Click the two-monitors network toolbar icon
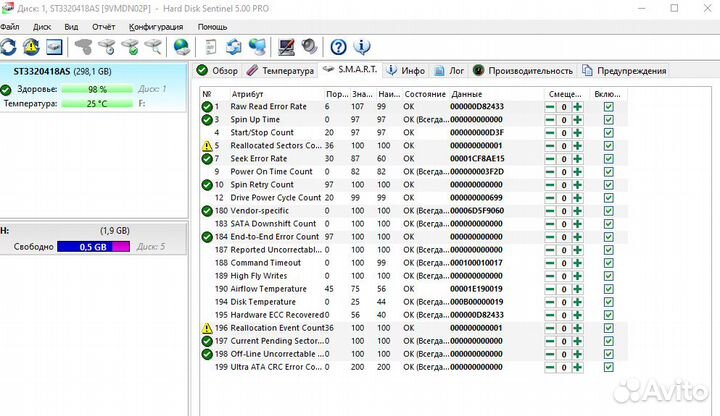This screenshot has height=416, width=720. (258, 46)
